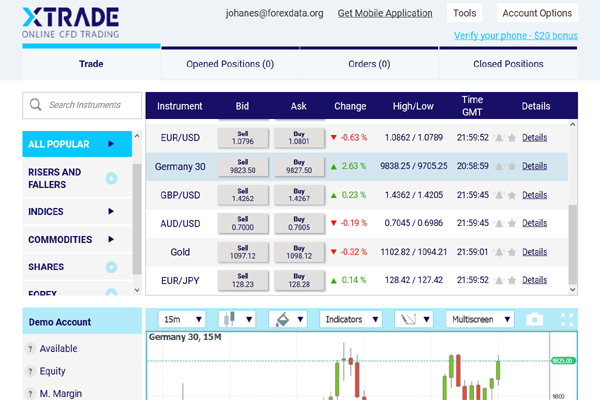Switch to Closed Positions tab
This screenshot has height=400, width=600.
508,64
